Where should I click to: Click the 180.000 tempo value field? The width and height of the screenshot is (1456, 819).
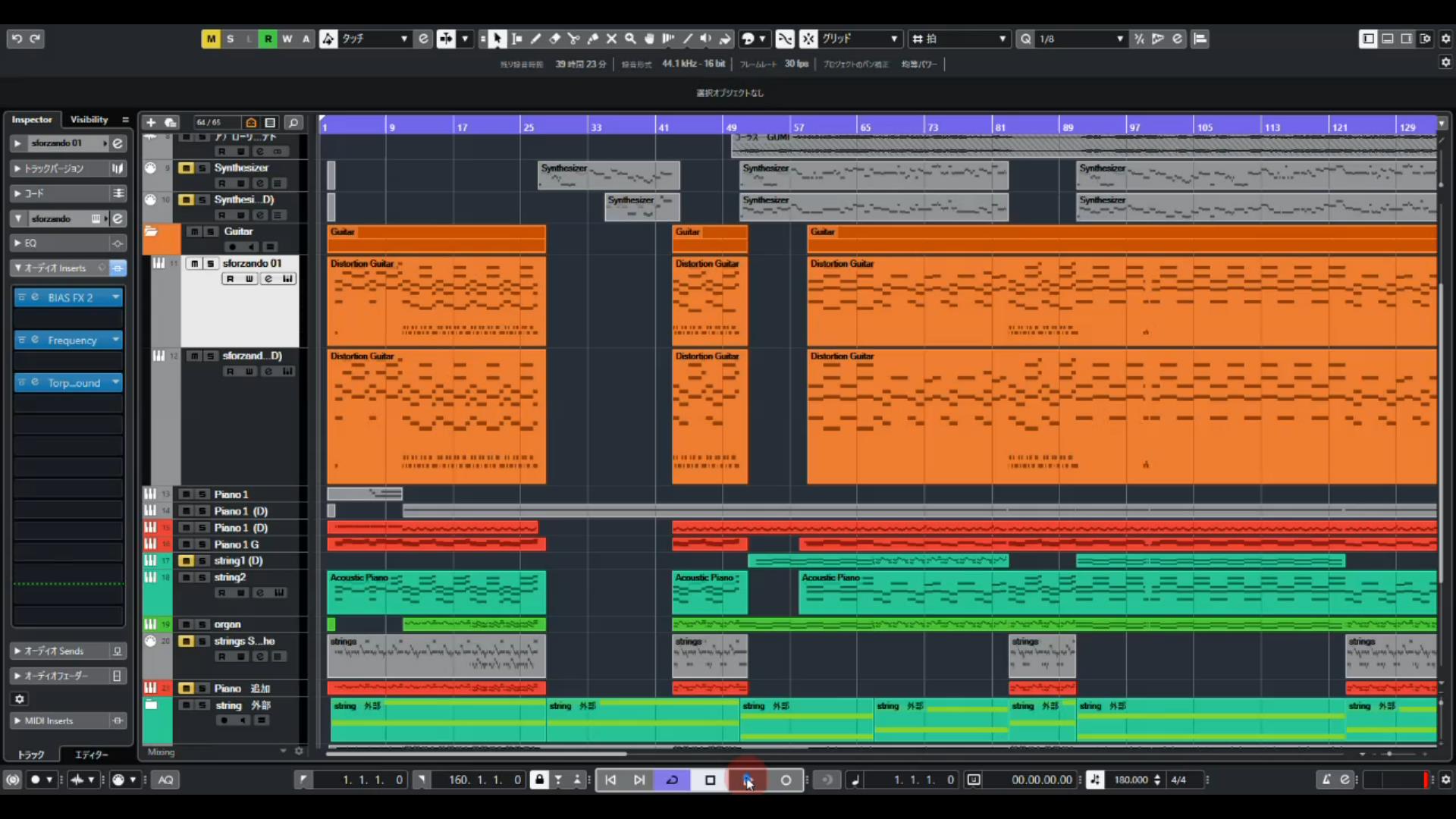(1130, 780)
